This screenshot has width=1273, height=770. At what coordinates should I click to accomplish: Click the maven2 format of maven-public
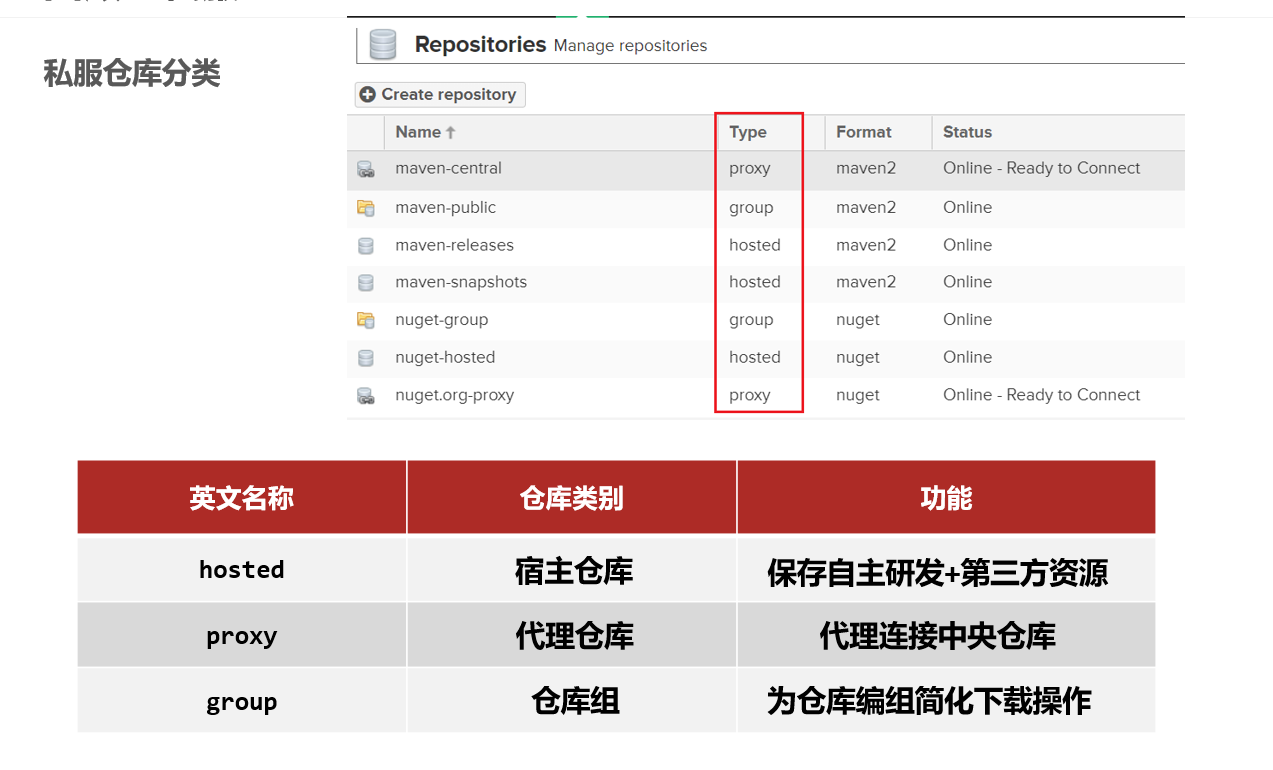(866, 207)
